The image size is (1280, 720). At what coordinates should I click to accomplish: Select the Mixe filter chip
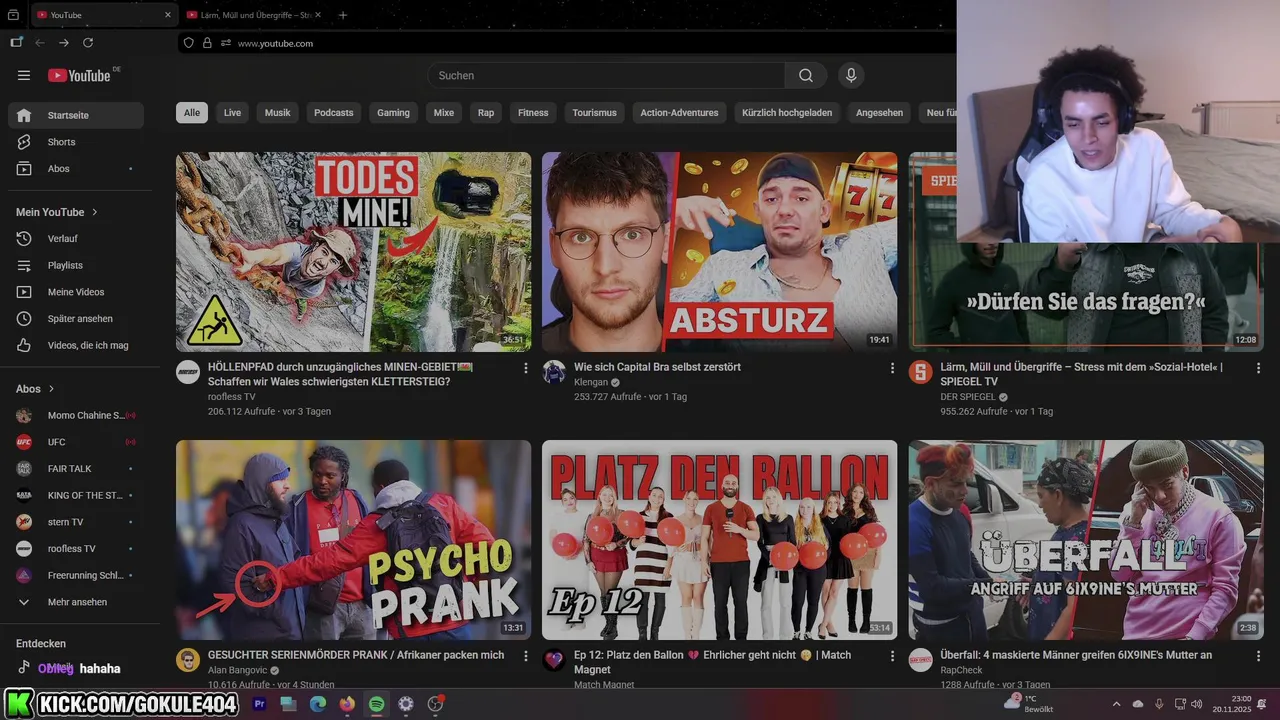[444, 113]
